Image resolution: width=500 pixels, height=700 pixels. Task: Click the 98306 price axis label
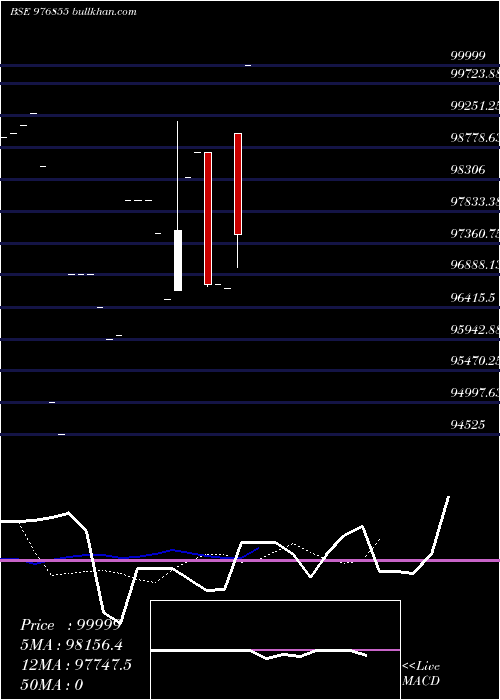click(x=468, y=170)
